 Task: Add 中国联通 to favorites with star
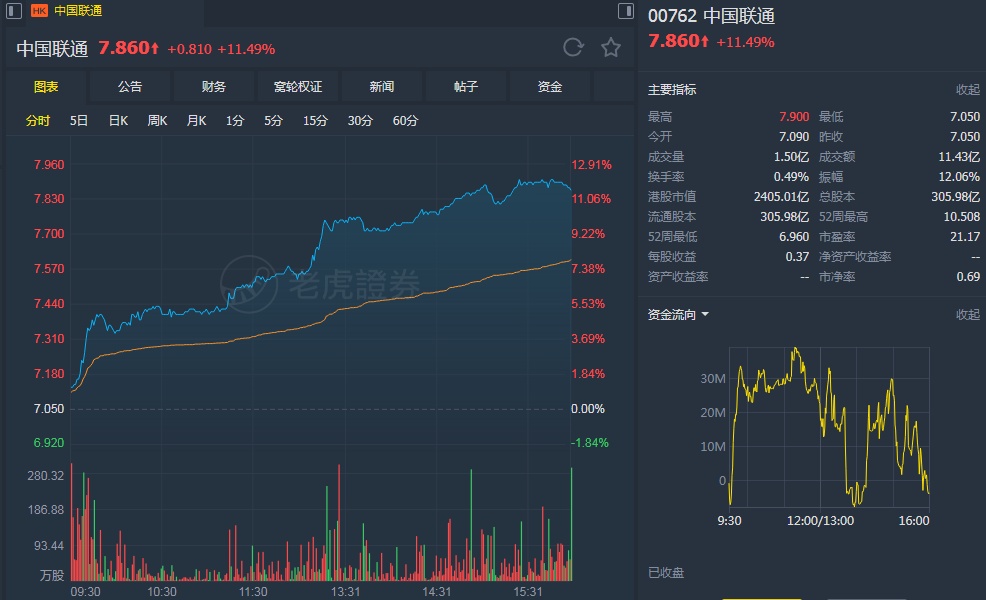click(611, 48)
